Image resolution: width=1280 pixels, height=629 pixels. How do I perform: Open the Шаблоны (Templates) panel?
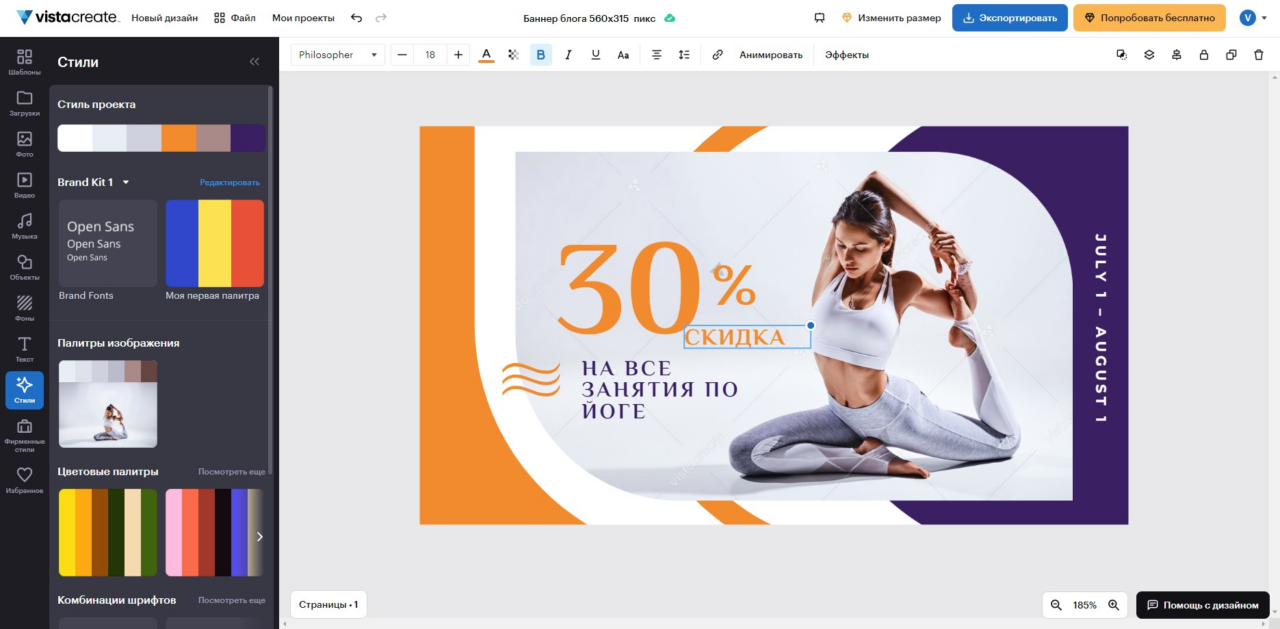click(x=24, y=62)
